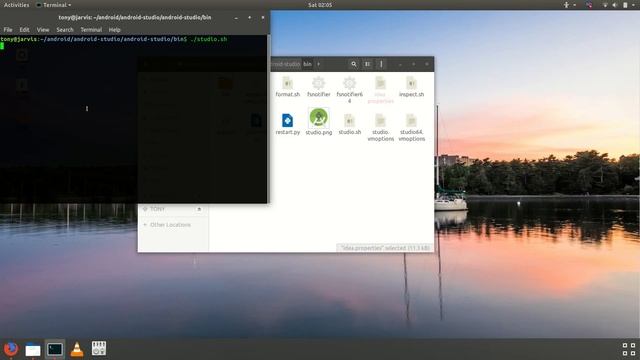Select the restart.py file
640x360 pixels.
[287, 124]
